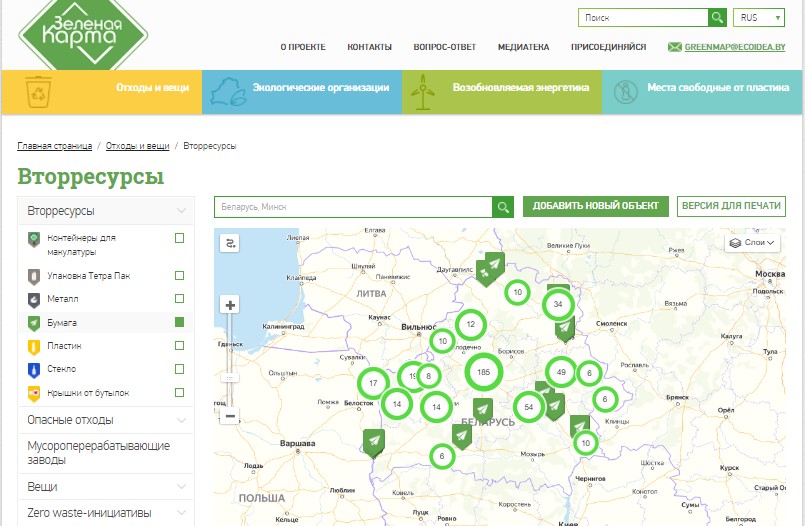Uncheck the Бумага filter checkbox

179,322
